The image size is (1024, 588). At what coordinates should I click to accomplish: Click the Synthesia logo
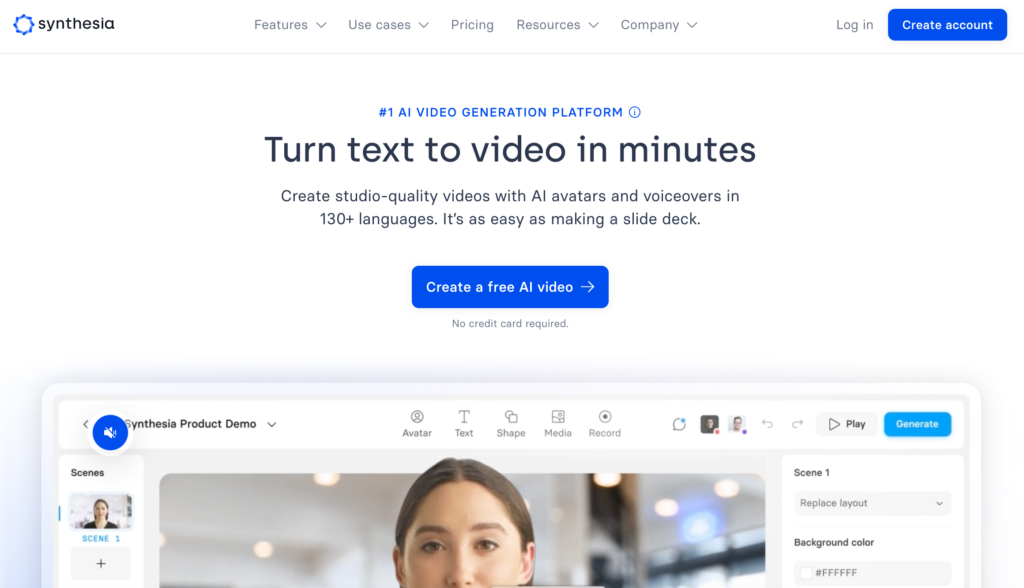(63, 24)
